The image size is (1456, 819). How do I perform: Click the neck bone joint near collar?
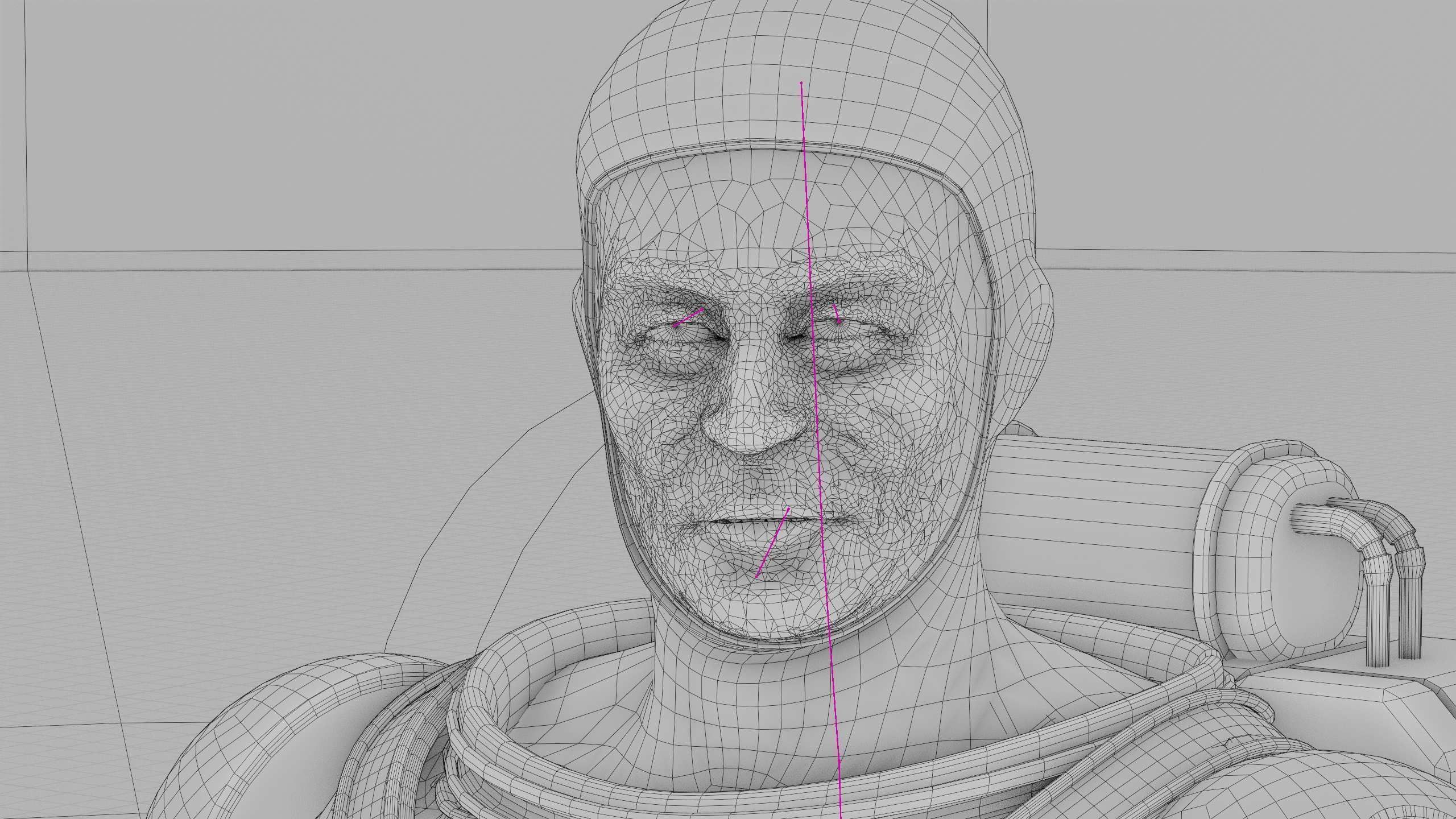(839, 761)
